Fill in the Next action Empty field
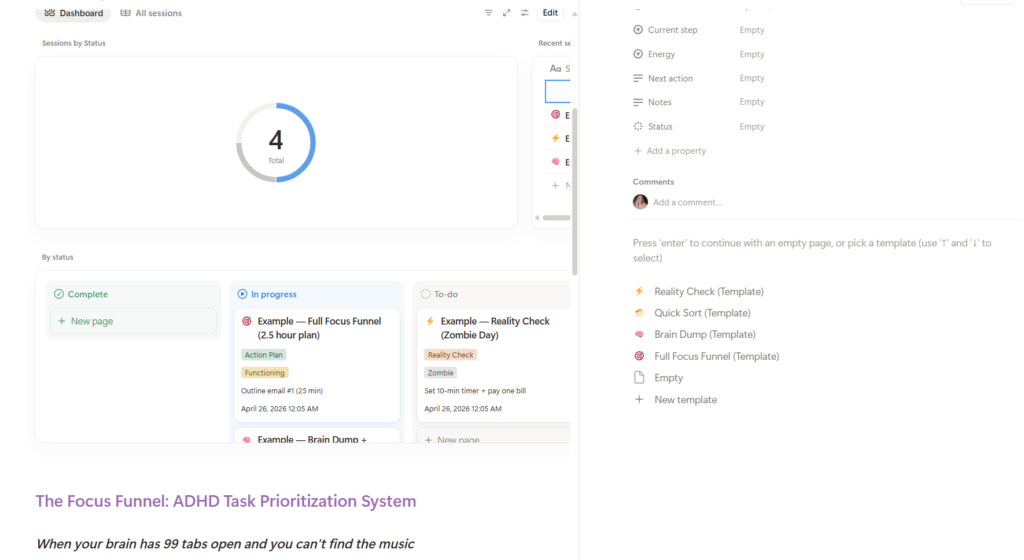The height and width of the screenshot is (560, 1024). click(752, 78)
